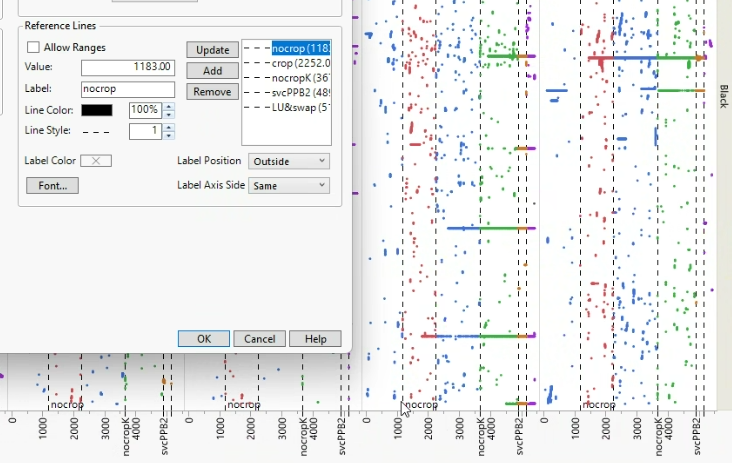Select the LU&swap reference line entry
732x463 pixels.
point(287,107)
